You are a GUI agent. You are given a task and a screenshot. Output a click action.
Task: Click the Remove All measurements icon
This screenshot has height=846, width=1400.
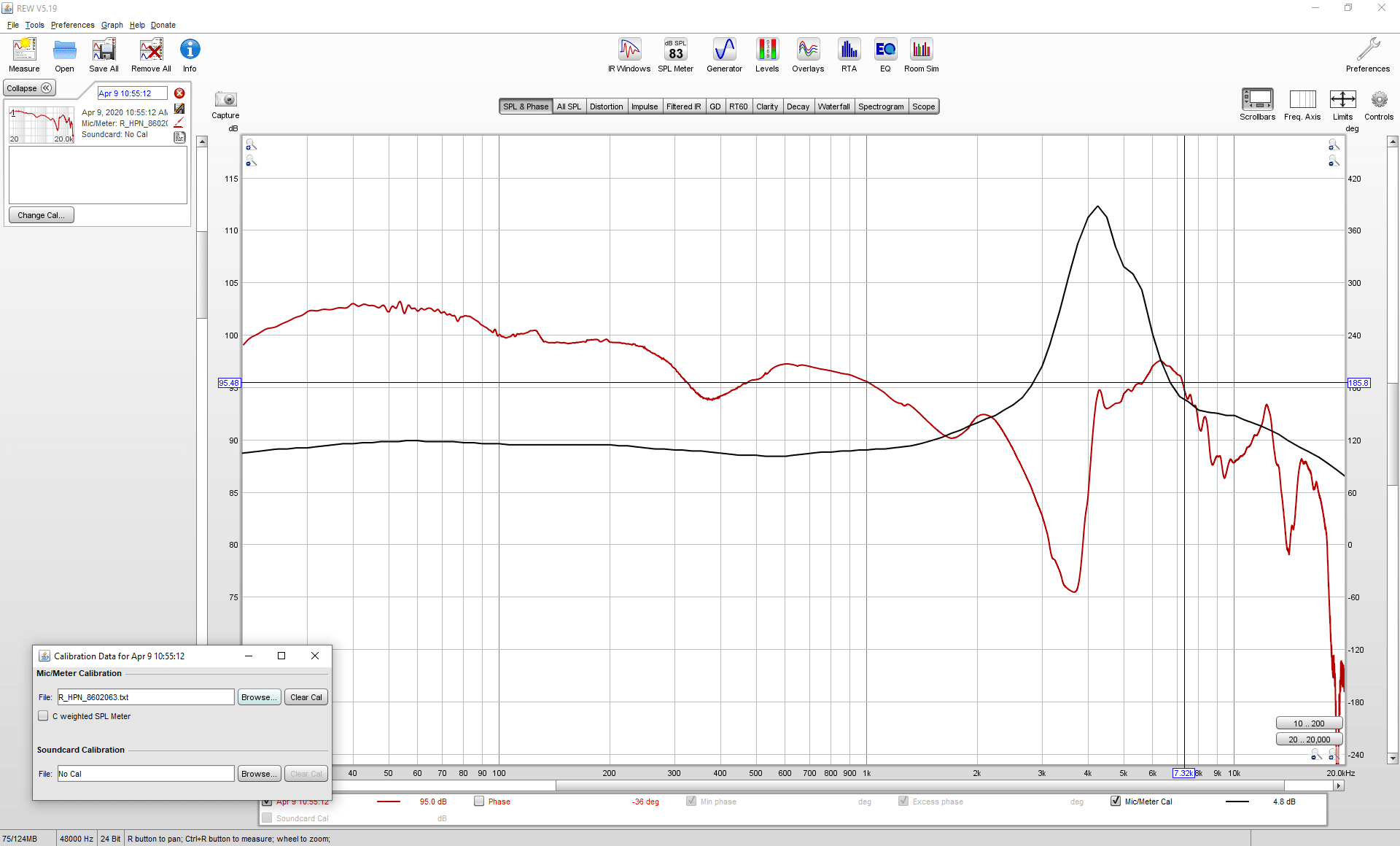(151, 55)
